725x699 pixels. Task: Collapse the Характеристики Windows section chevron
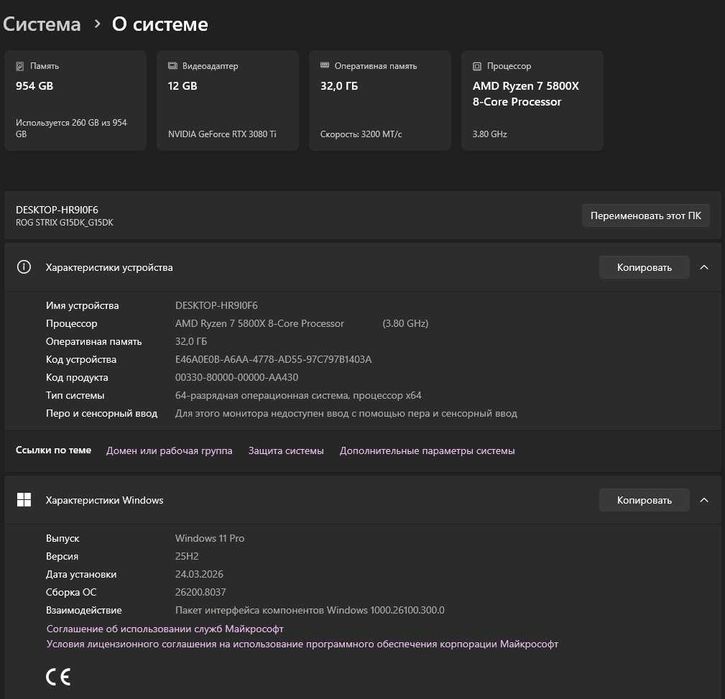[704, 499]
